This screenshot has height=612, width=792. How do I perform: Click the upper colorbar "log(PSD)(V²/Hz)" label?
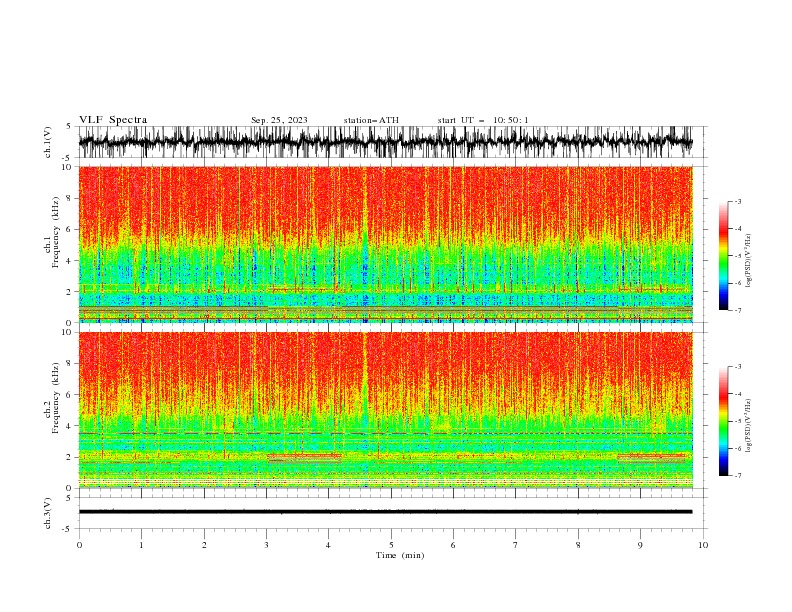[x=749, y=261]
